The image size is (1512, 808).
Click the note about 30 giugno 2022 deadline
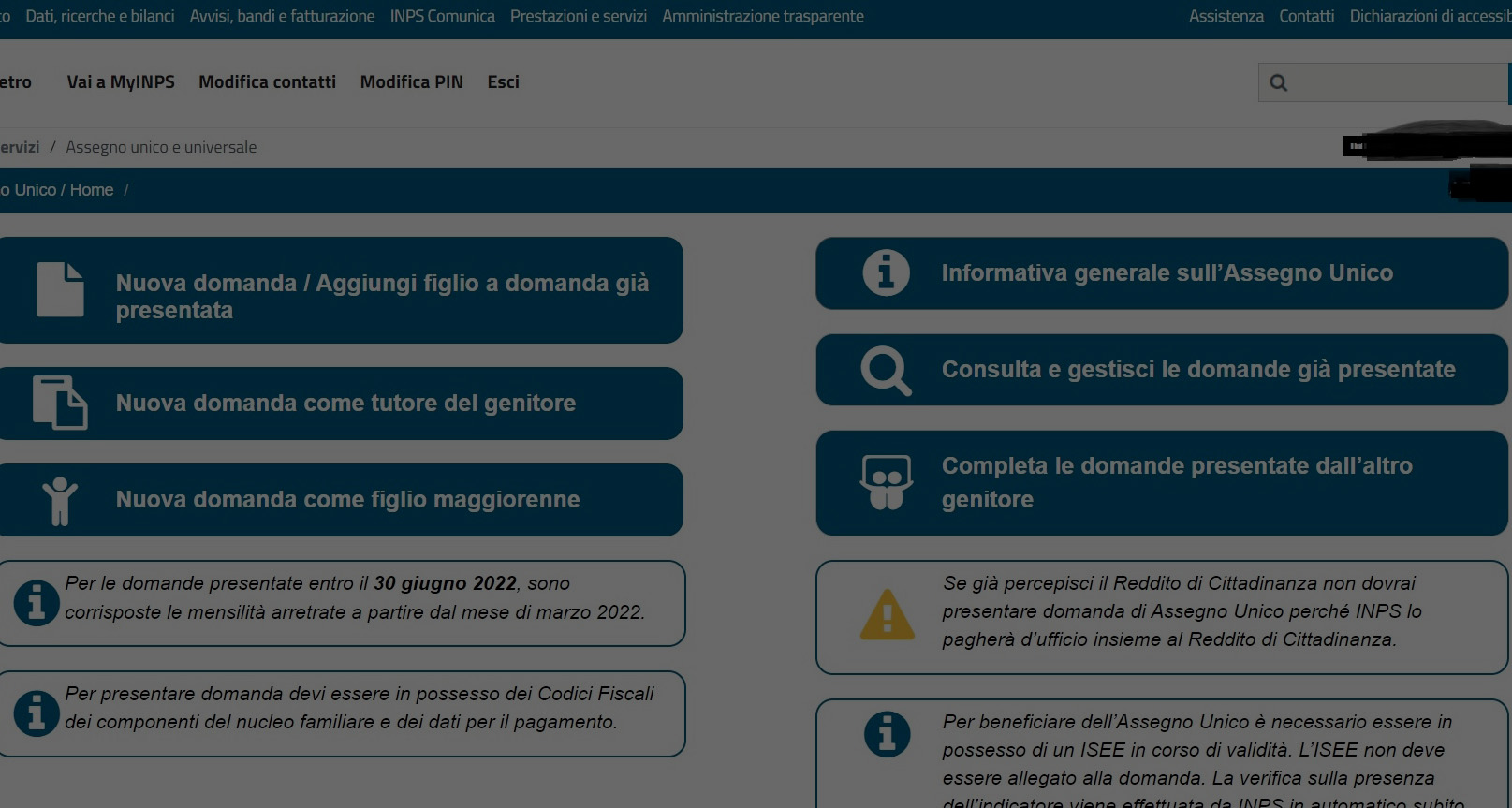click(x=355, y=597)
